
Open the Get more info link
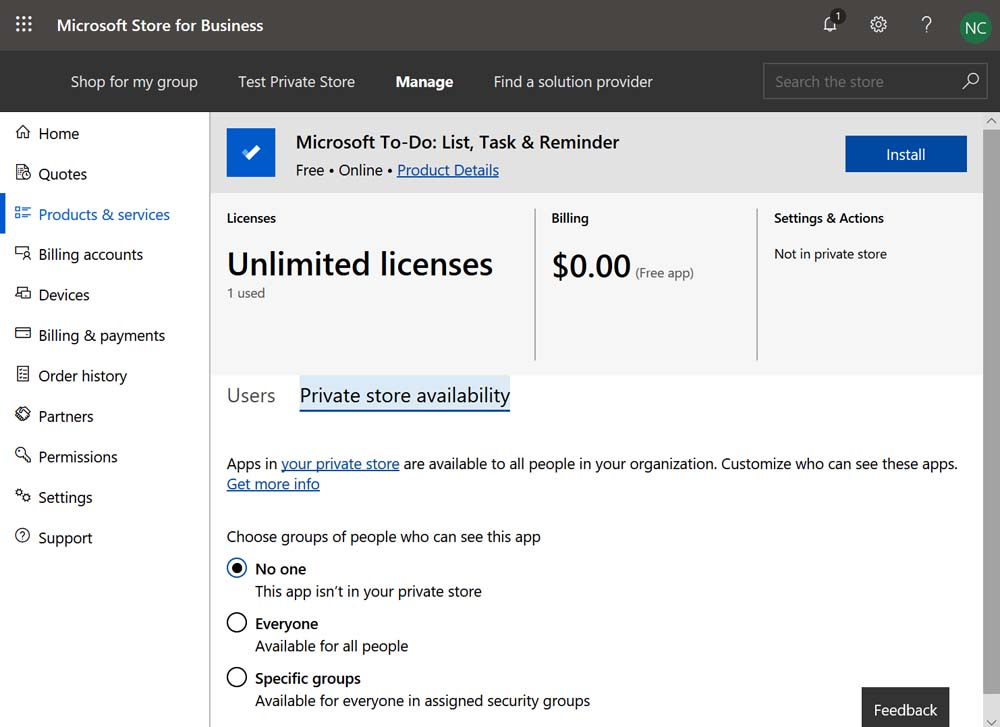[x=273, y=484]
